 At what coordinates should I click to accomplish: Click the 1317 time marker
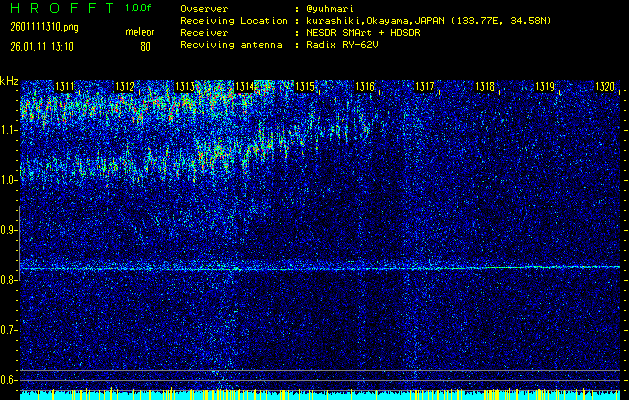(425, 88)
